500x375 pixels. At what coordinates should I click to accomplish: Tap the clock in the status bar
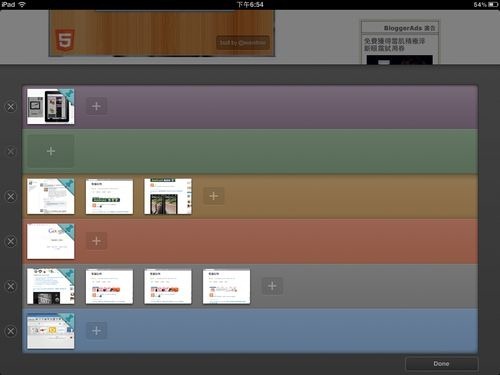click(250, 4)
